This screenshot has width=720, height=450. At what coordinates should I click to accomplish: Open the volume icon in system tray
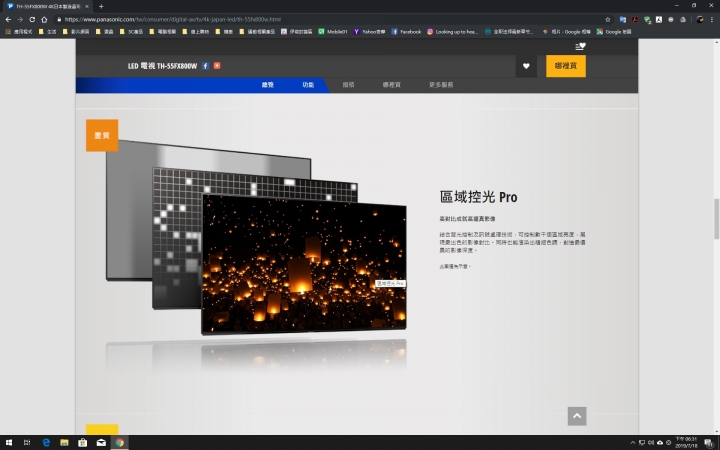[x=651, y=443]
